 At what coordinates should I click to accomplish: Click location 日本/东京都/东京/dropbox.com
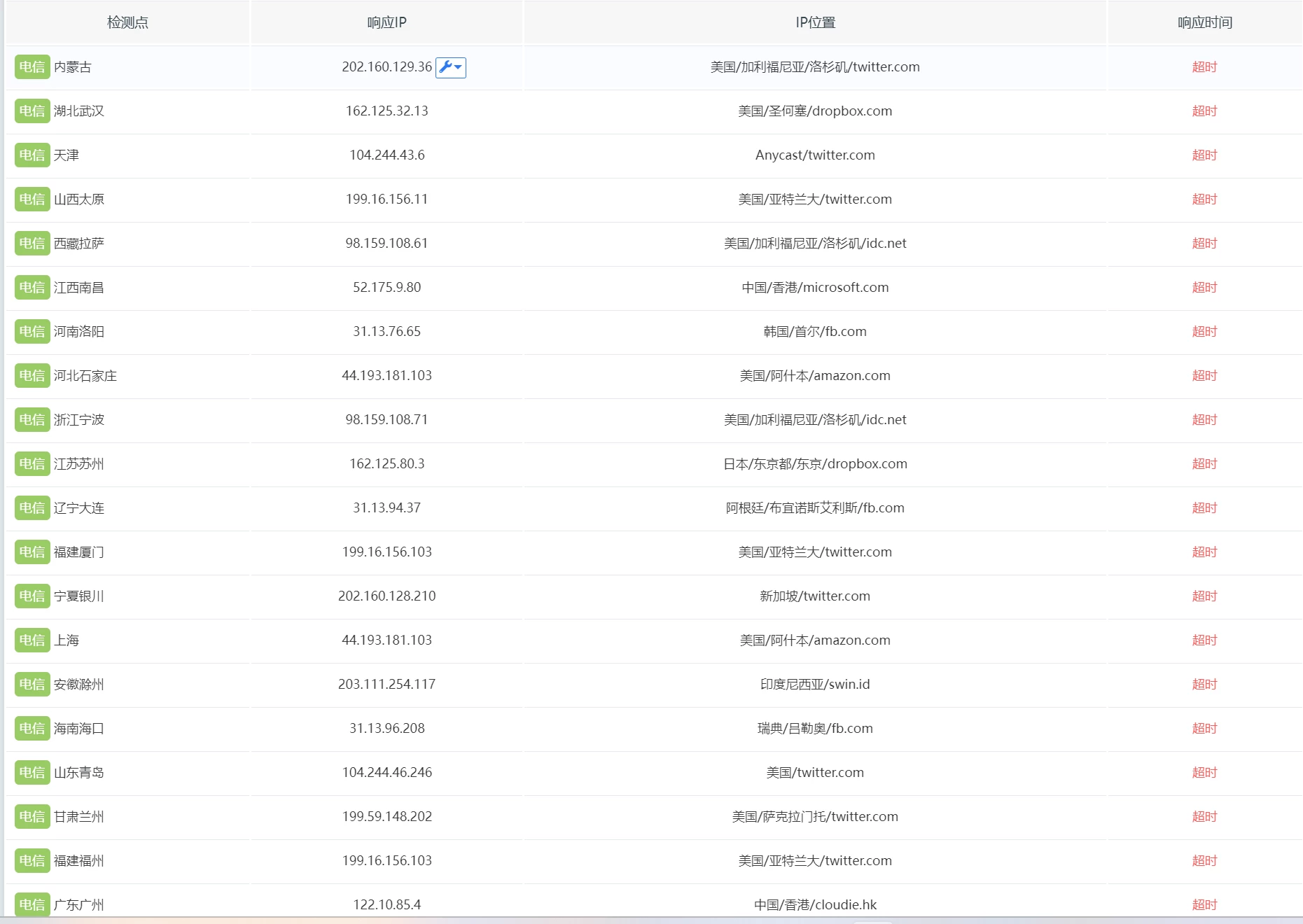tap(815, 464)
